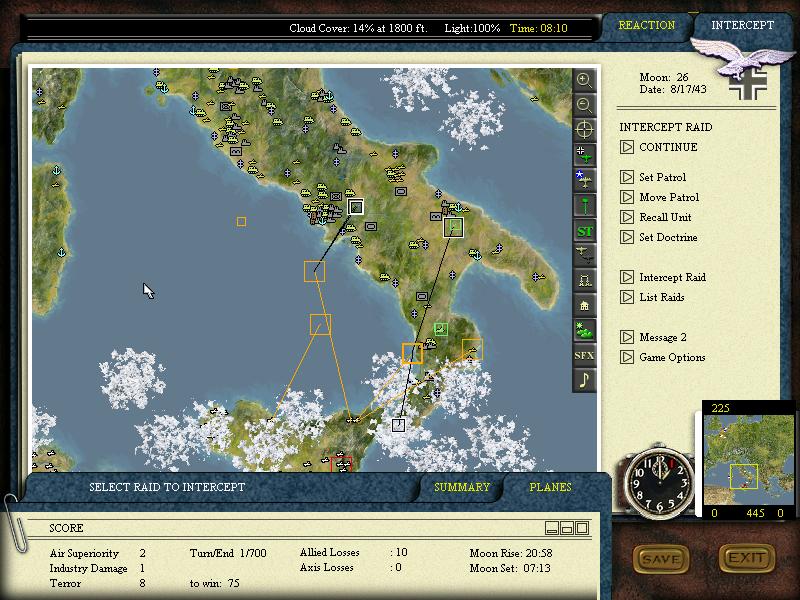This screenshot has height=600, width=800.
Task: Toggle the building targets icon
Action: click(584, 305)
